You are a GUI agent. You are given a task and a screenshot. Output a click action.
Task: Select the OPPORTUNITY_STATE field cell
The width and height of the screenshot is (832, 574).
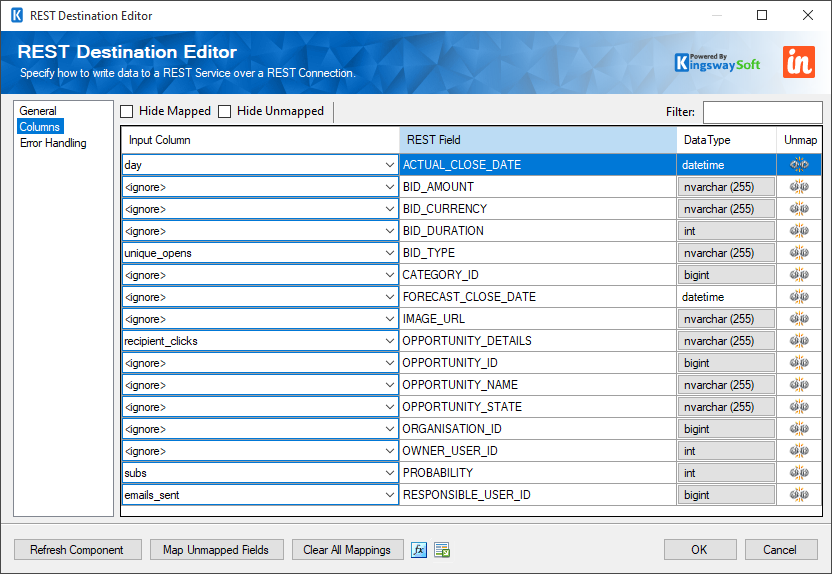coord(538,407)
